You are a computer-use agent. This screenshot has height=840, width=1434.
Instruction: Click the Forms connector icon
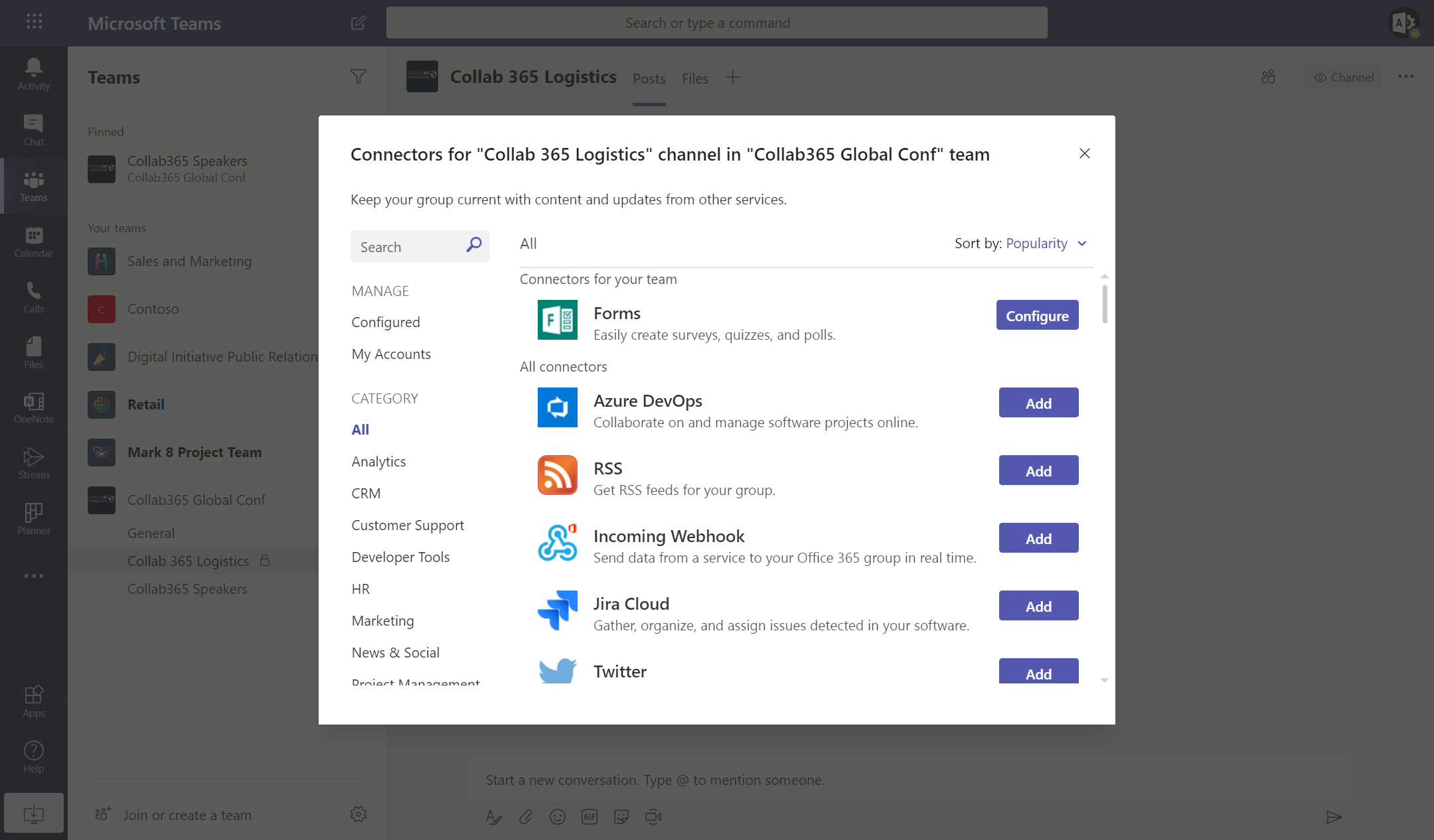coord(558,320)
